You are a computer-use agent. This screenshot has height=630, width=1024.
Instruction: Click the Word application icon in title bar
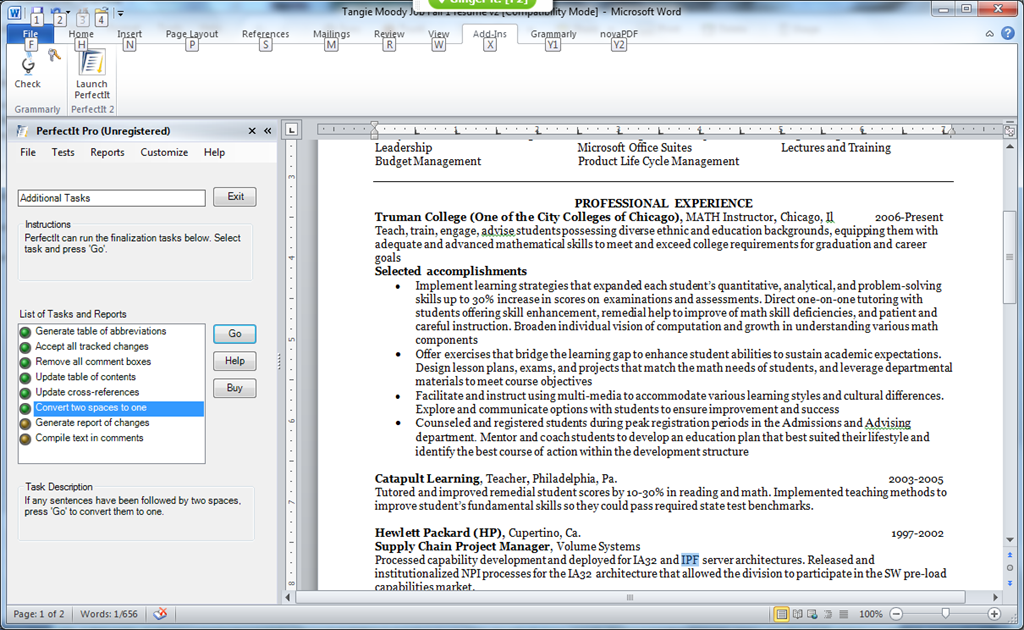pyautogui.click(x=14, y=12)
